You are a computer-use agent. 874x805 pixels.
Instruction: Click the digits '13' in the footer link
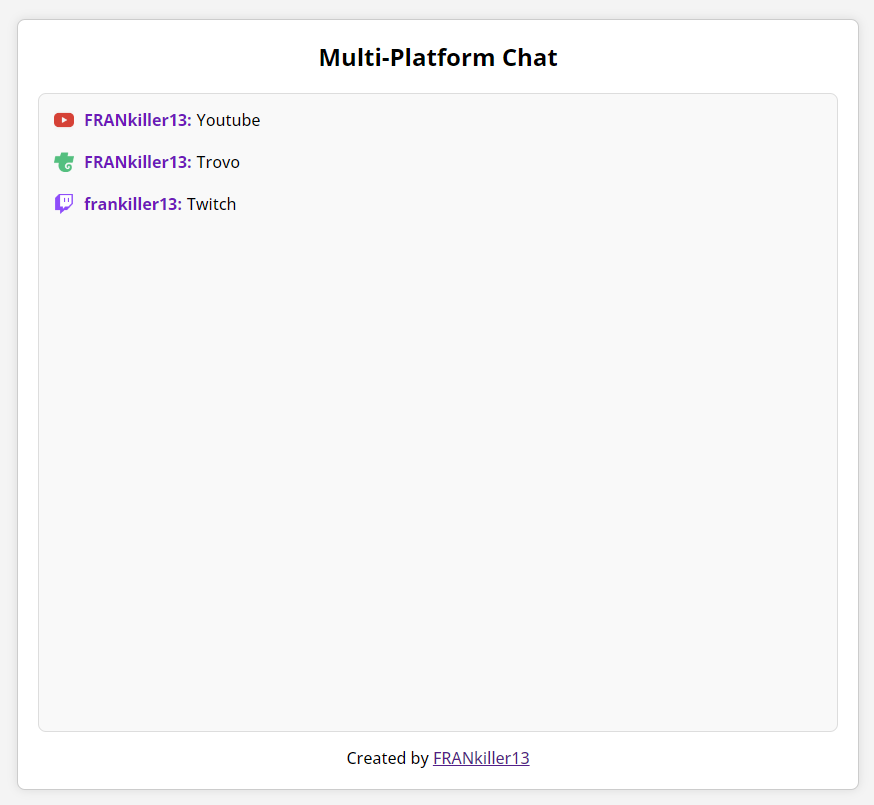coord(521,758)
